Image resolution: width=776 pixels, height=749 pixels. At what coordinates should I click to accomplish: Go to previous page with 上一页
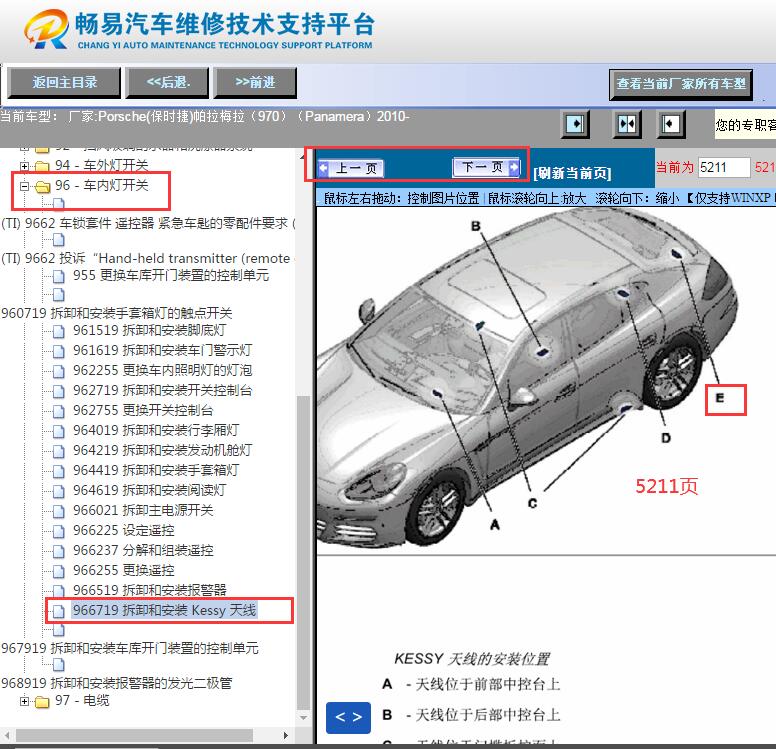[x=350, y=168]
